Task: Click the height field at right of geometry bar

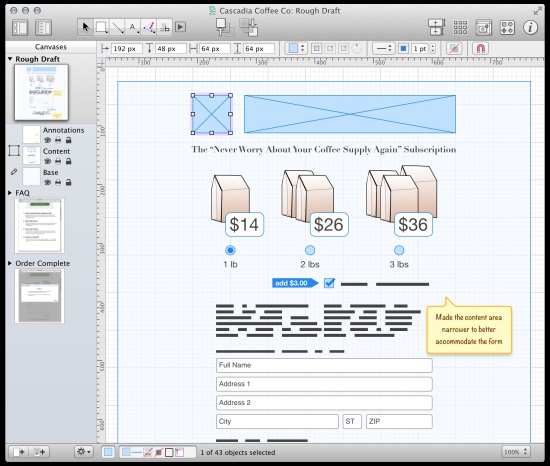Action: (259, 48)
